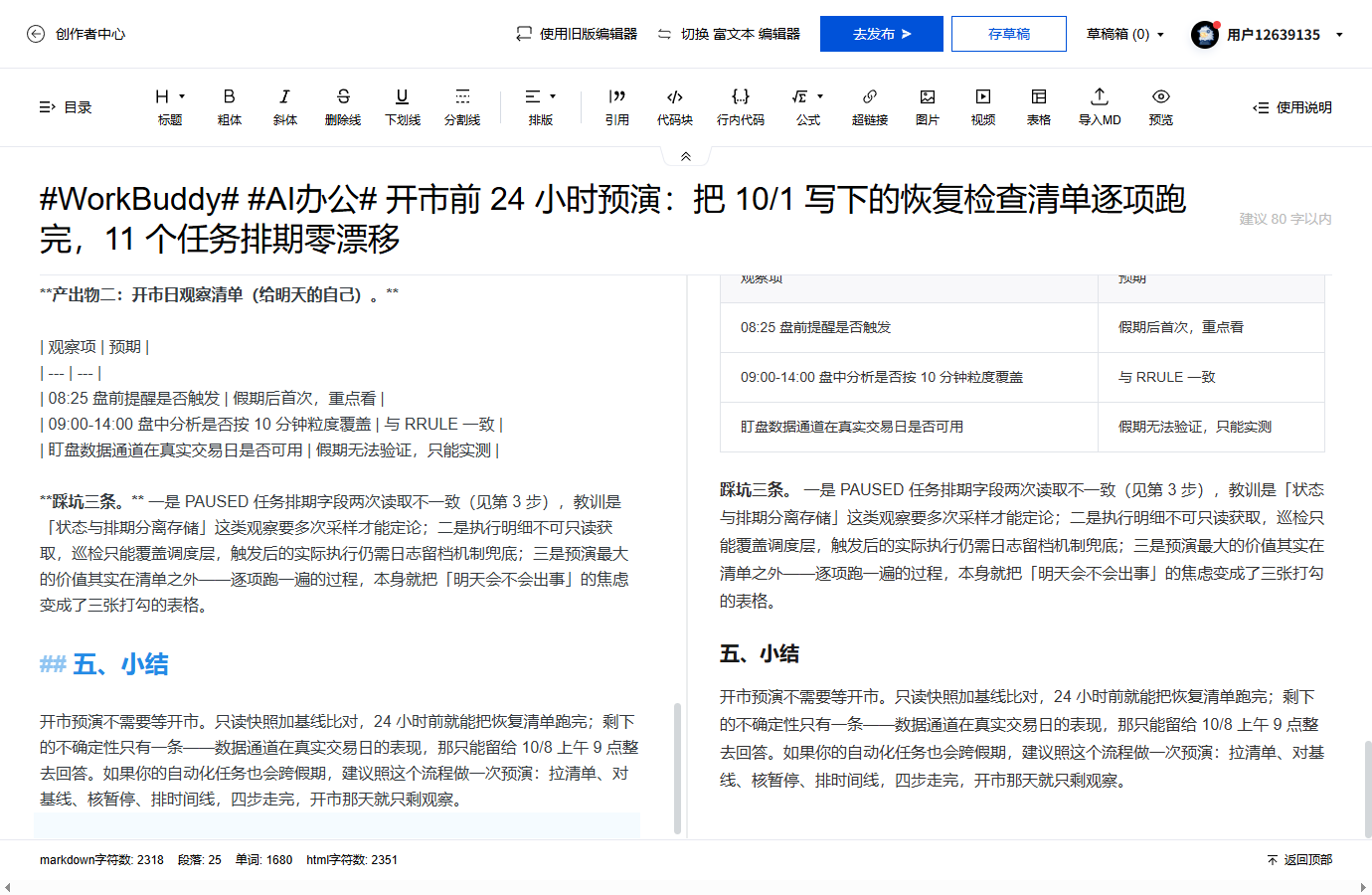The width and height of the screenshot is (1372, 895).
Task: Insert a 代码块 code block
Action: point(675,107)
